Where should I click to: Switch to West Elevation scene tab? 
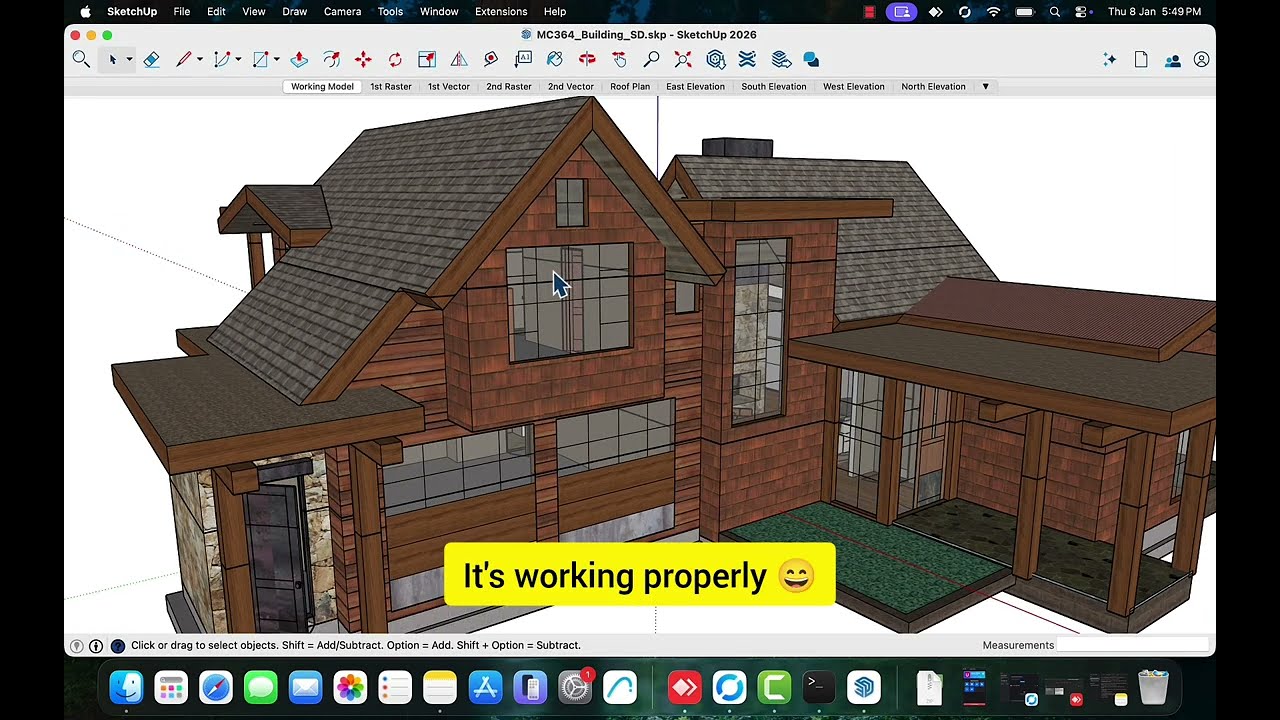coord(854,86)
